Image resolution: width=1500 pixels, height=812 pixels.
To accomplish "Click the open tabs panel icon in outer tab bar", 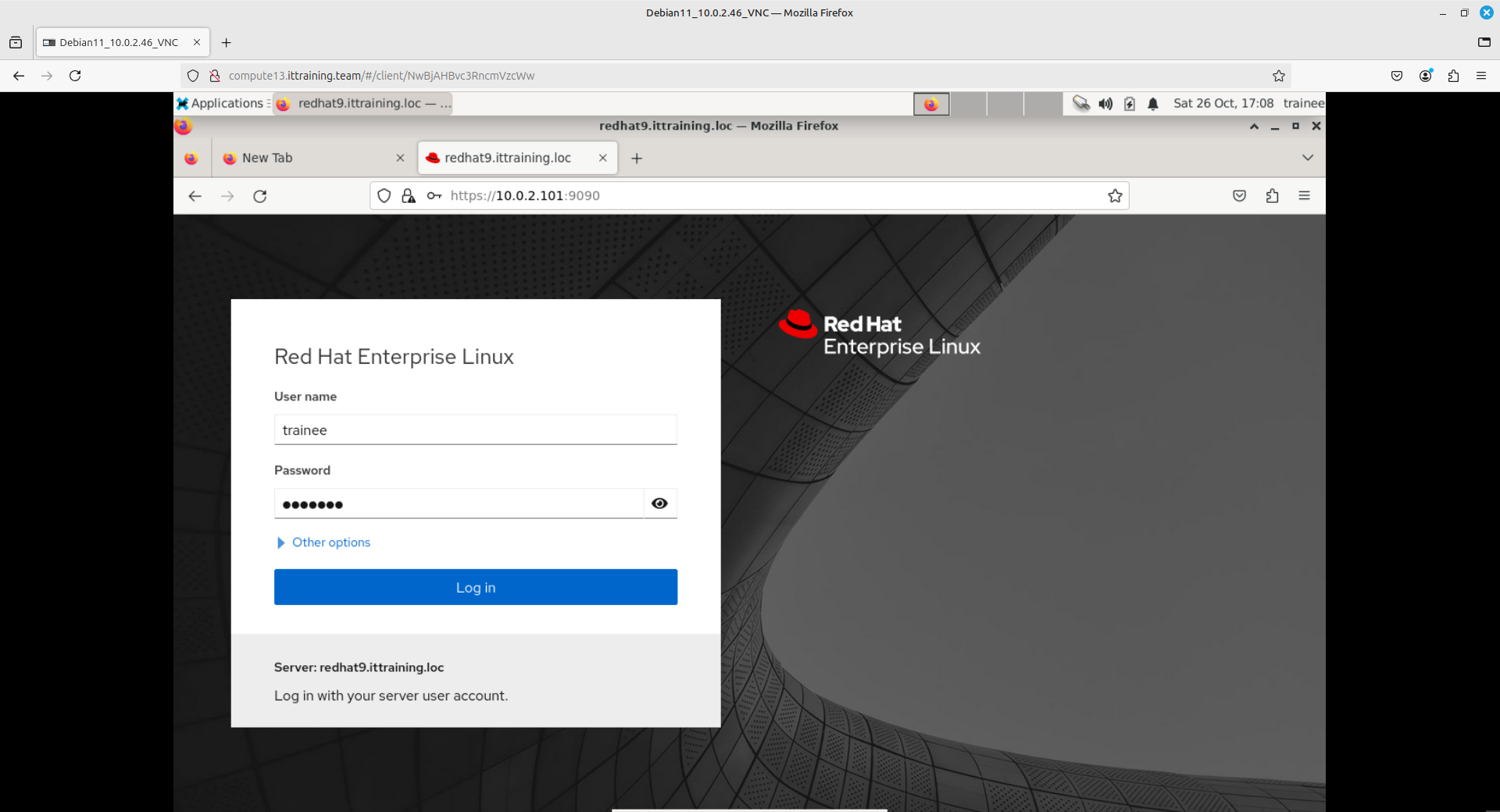I will [x=1484, y=43].
